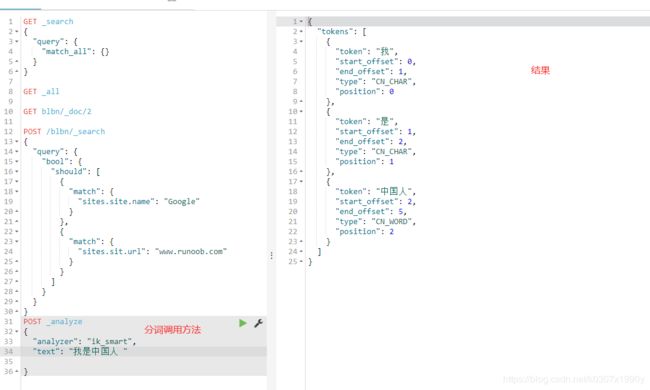Image resolution: width=650 pixels, height=390 pixels.
Task: Click the "token": "中国人" response line
Action: [x=376, y=191]
